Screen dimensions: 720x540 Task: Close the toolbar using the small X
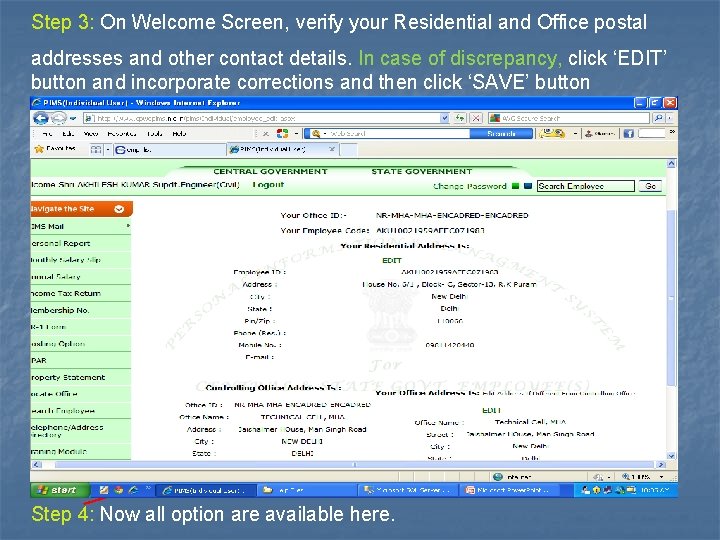265,134
